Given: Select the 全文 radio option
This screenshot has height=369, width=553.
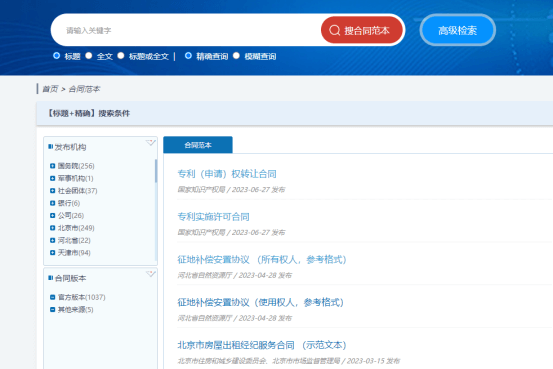Looking at the screenshot, I should coord(89,55).
